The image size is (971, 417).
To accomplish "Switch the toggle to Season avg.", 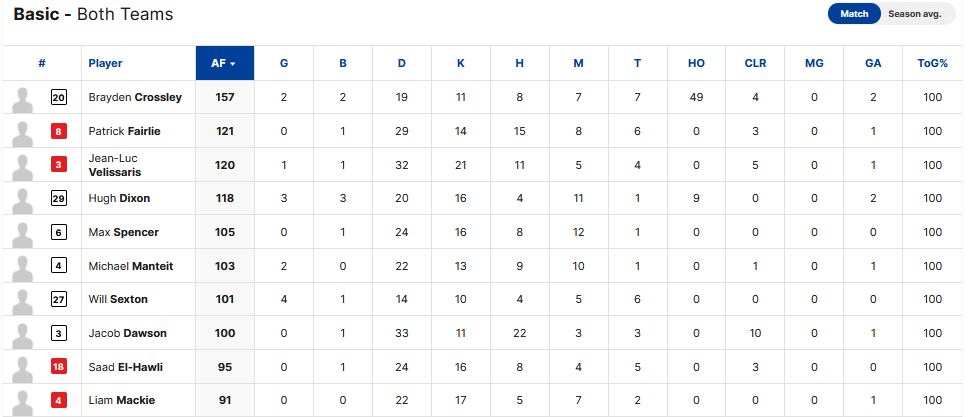I will (x=914, y=14).
